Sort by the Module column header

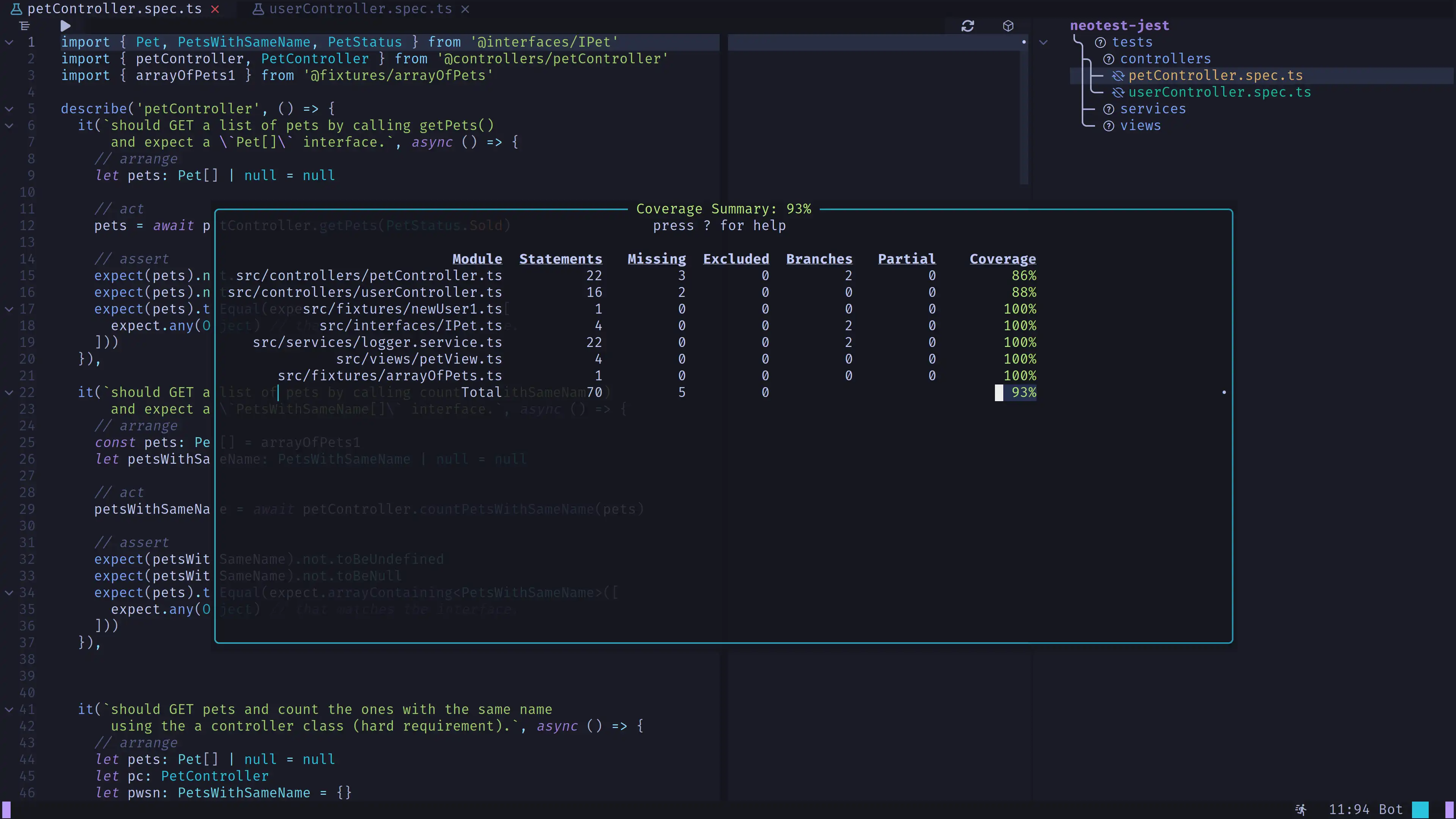477,259
